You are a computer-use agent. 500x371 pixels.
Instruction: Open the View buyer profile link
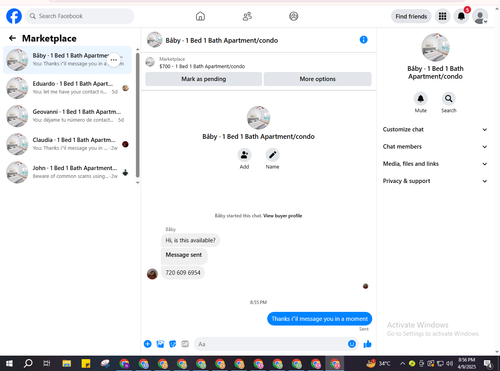coord(282,216)
